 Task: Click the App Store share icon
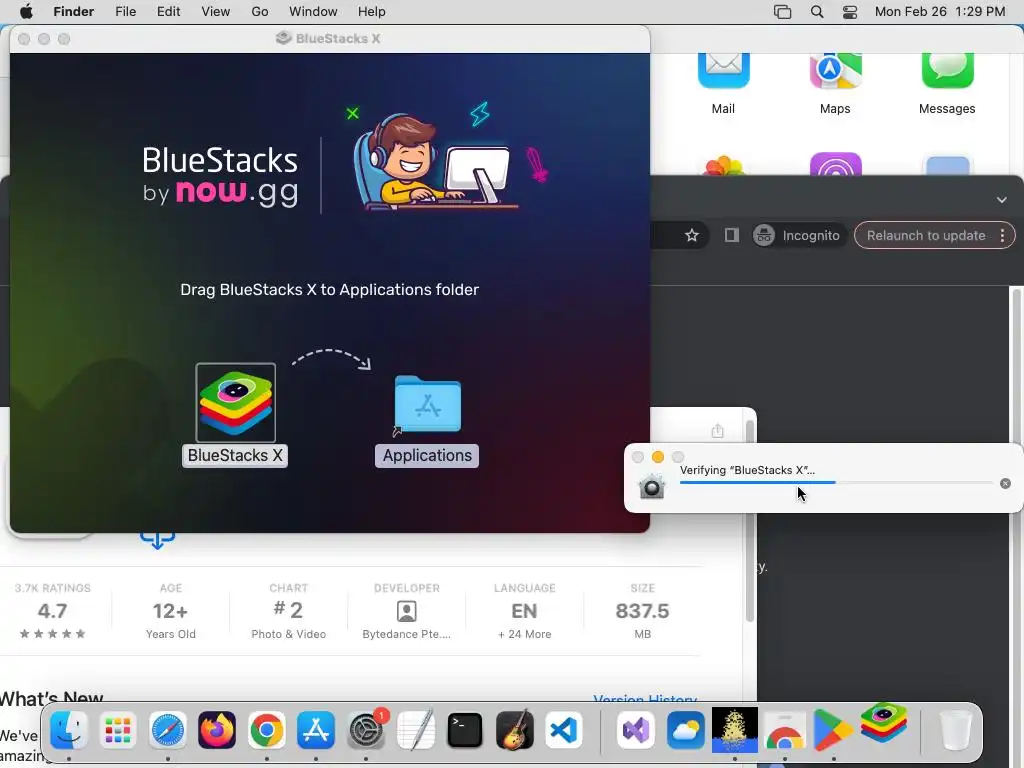[718, 430]
